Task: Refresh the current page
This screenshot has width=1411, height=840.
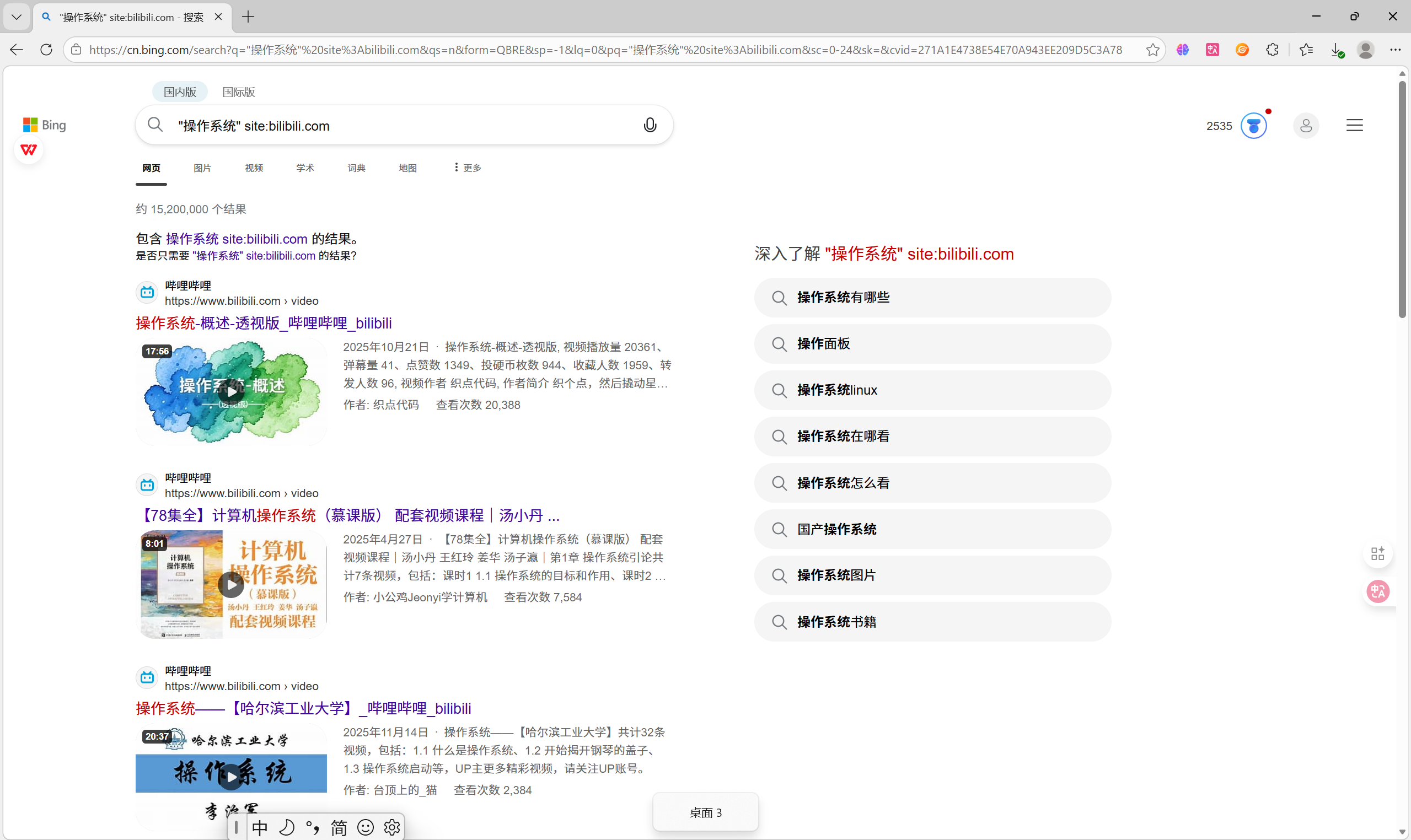Action: (46, 50)
